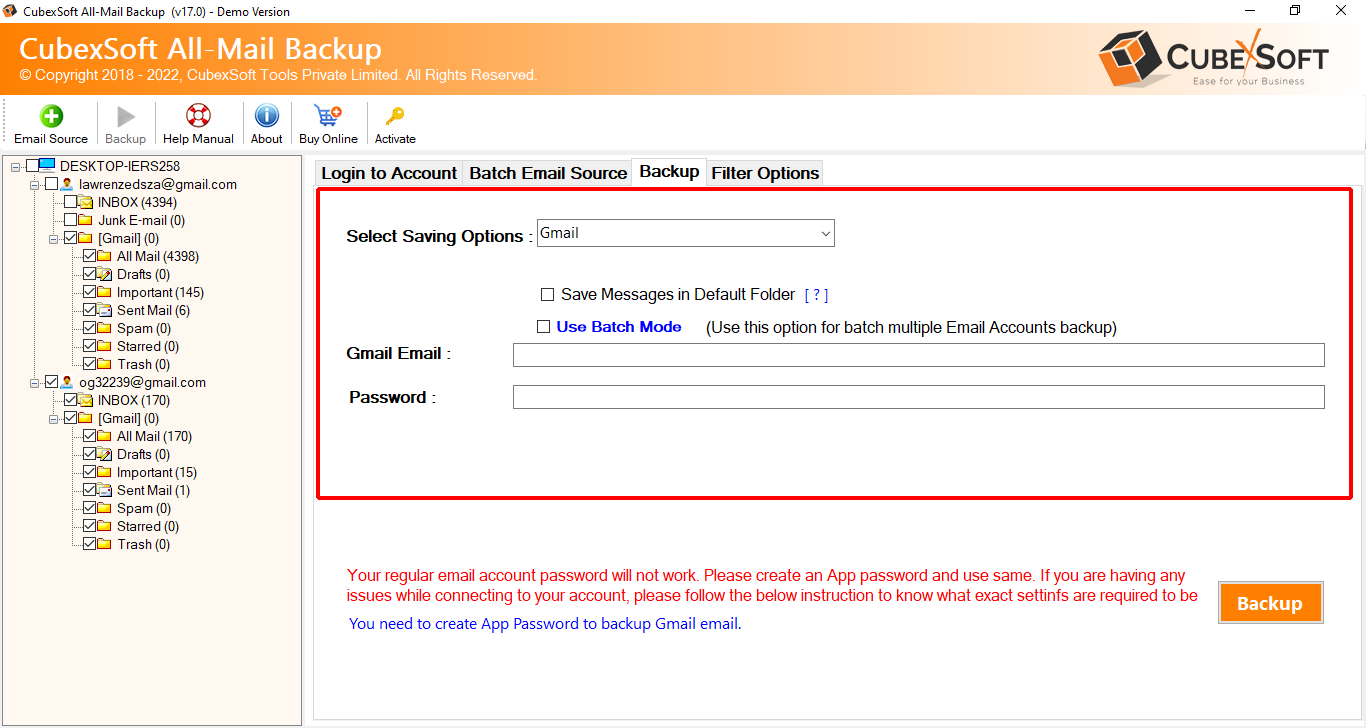
Task: Uncheck the All Mail (4398) checkbox
Action: [90, 256]
